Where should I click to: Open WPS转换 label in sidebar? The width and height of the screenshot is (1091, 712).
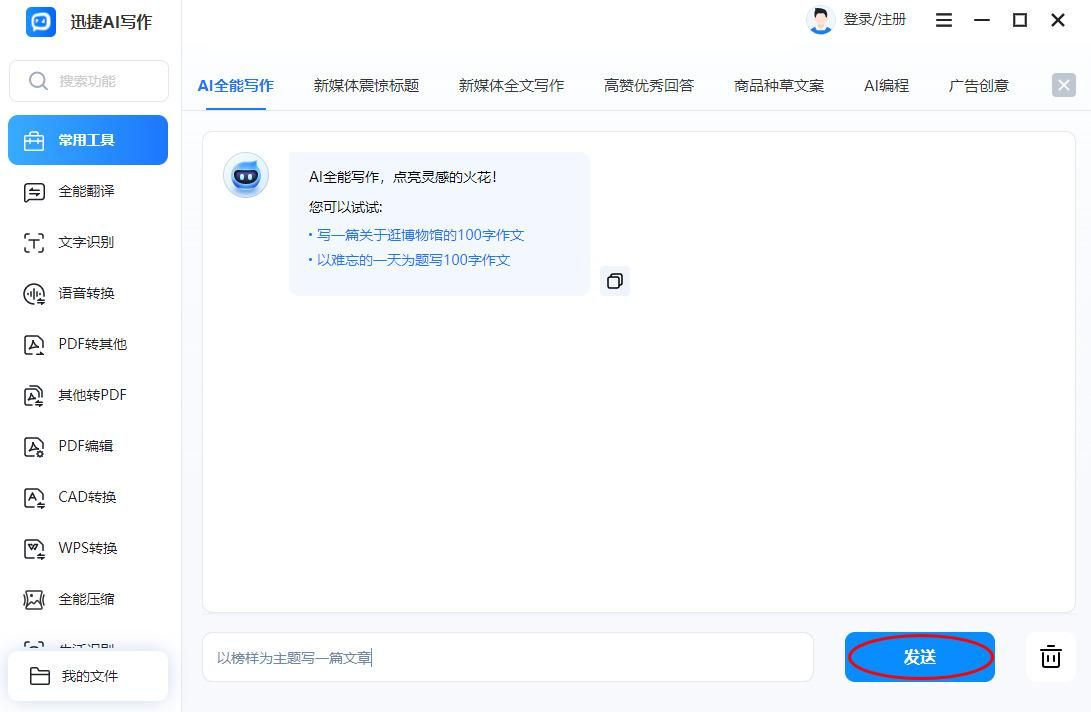[x=88, y=548]
